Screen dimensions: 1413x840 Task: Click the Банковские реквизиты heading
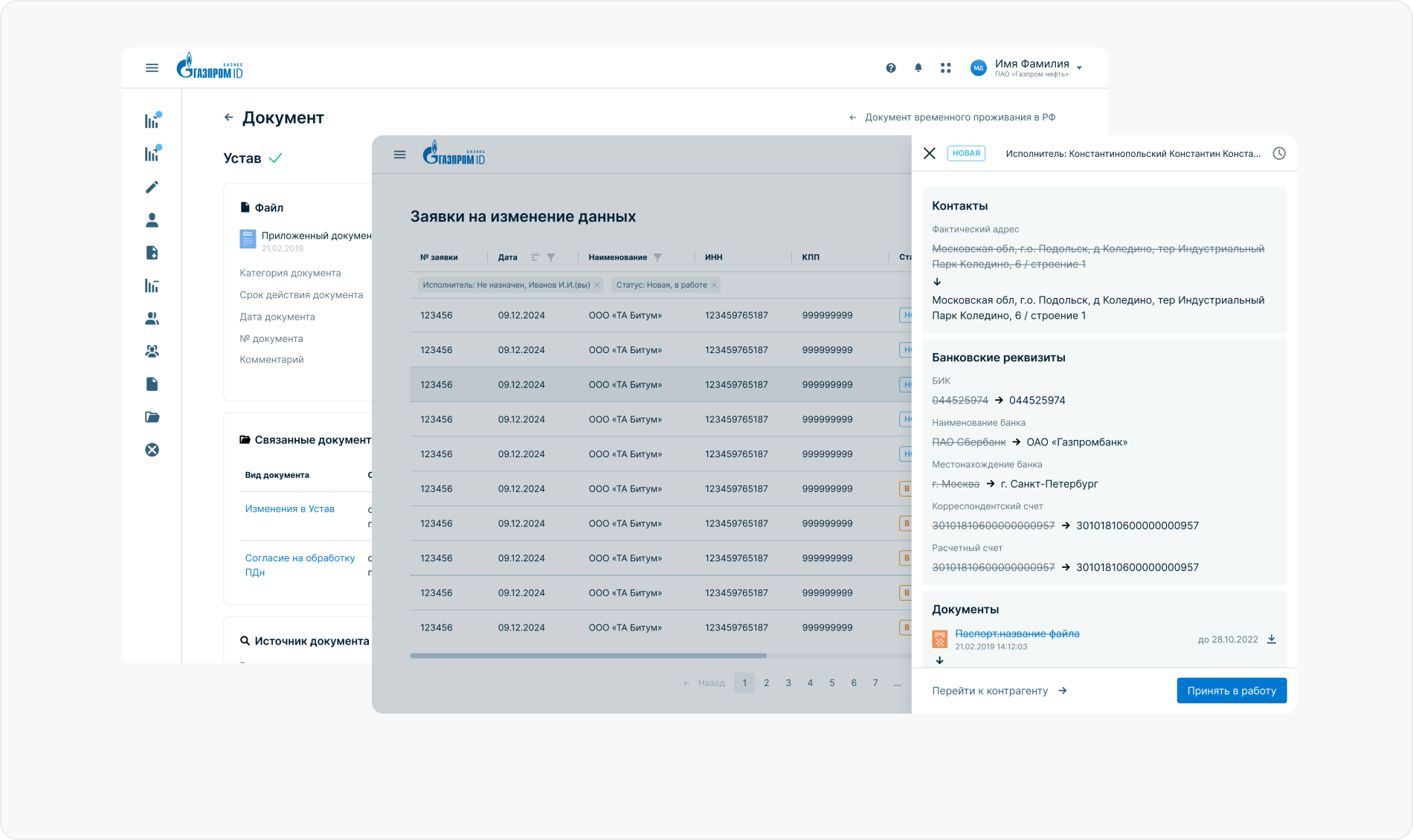coord(999,358)
